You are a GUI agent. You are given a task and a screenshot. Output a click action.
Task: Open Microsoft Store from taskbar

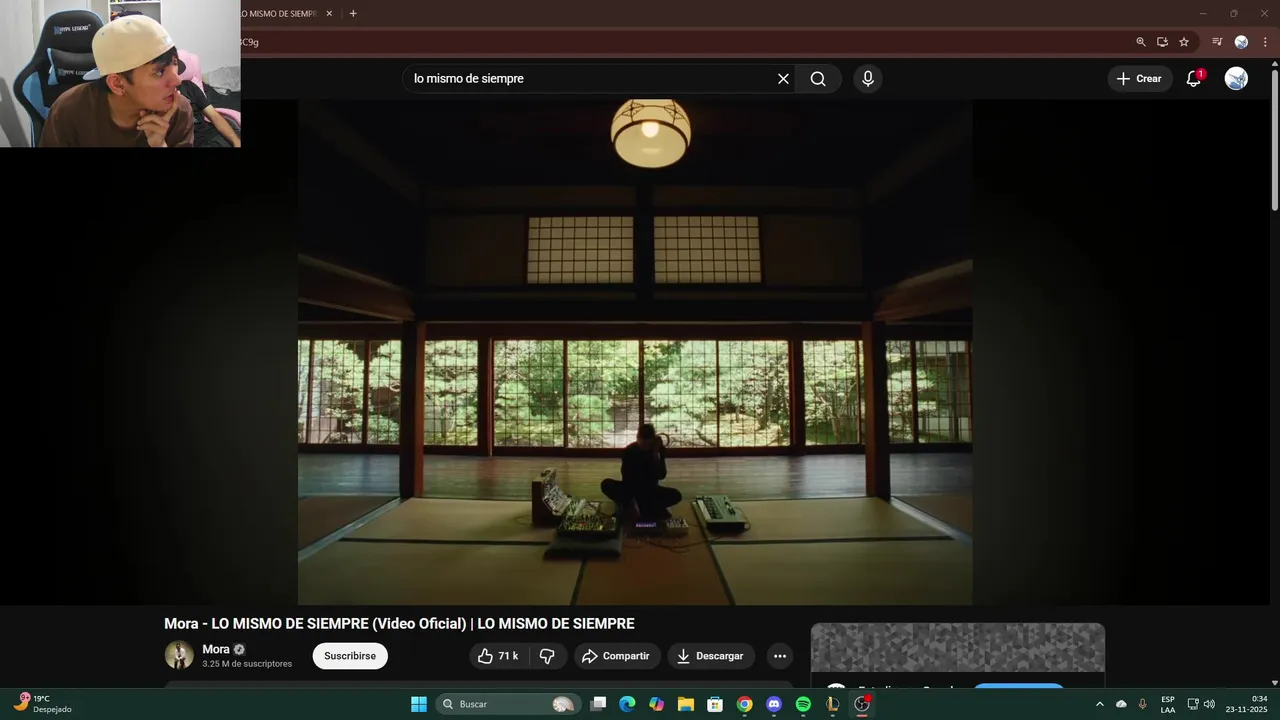715,704
